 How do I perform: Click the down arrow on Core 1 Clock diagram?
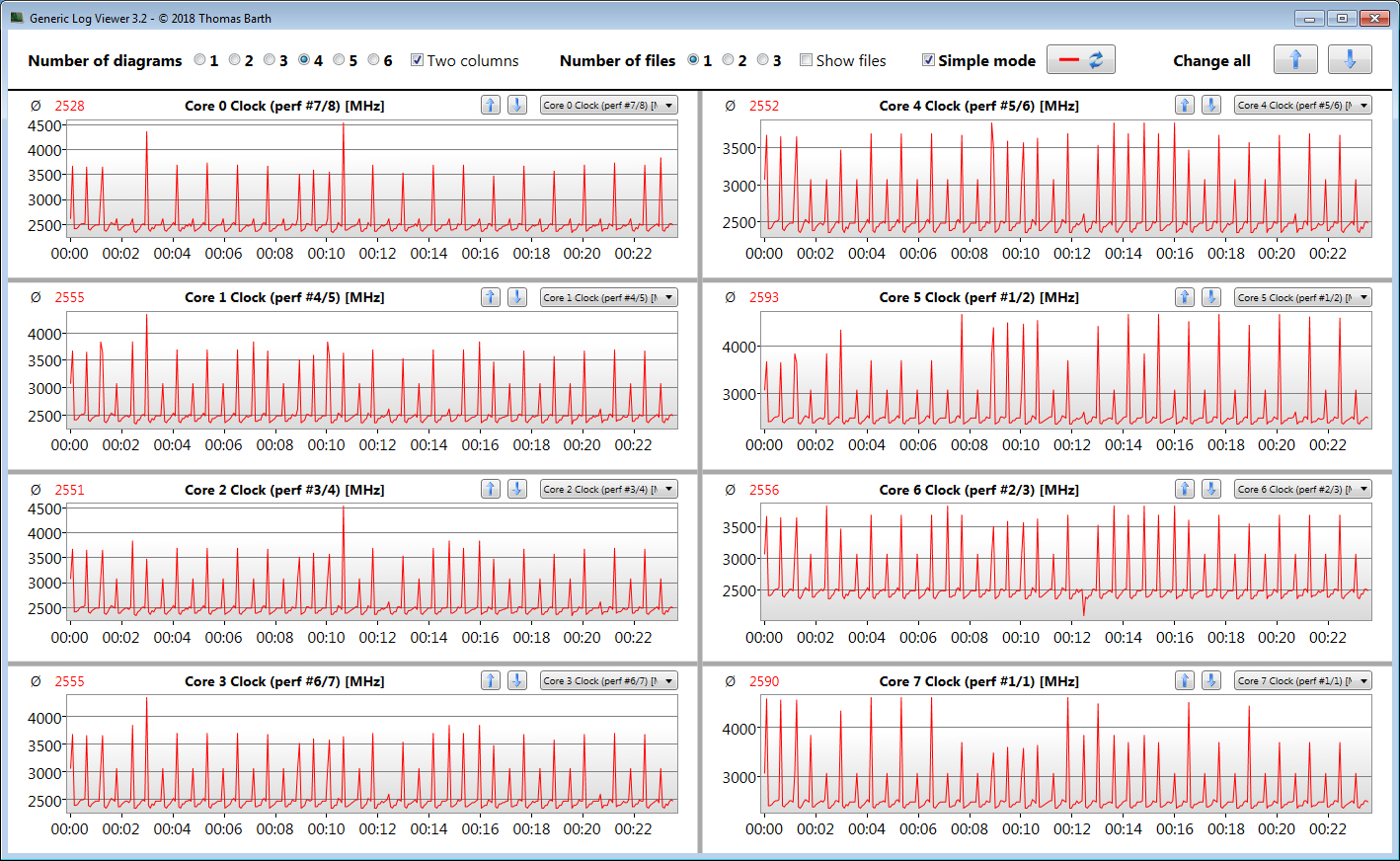516,296
